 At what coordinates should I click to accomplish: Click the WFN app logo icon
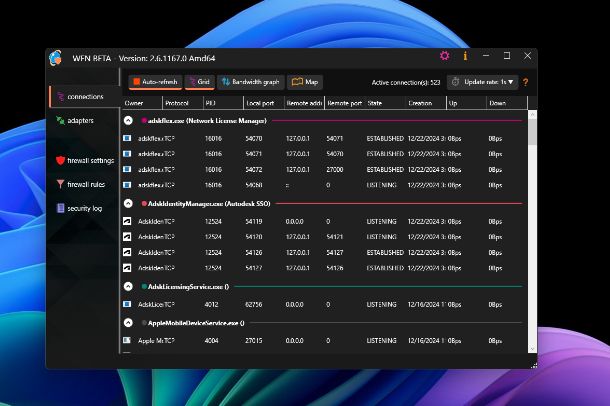click(x=56, y=58)
